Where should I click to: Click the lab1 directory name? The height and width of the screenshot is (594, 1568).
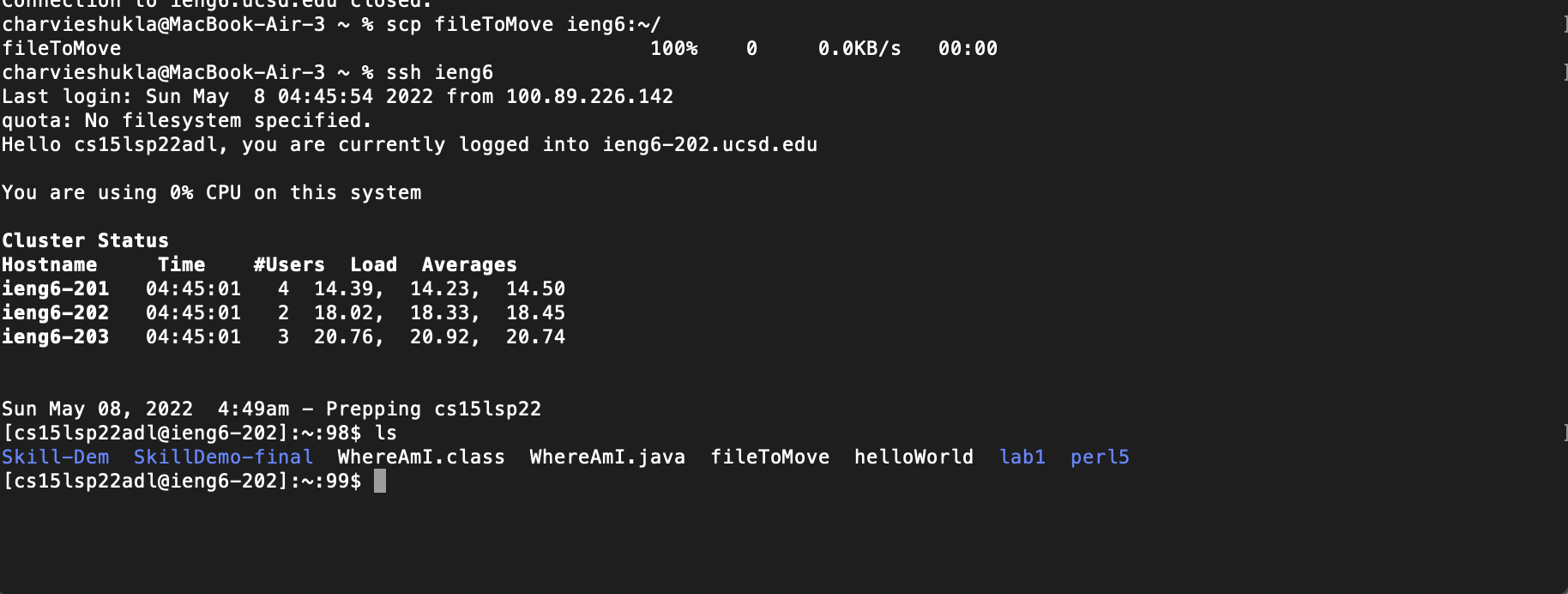coord(1022,457)
